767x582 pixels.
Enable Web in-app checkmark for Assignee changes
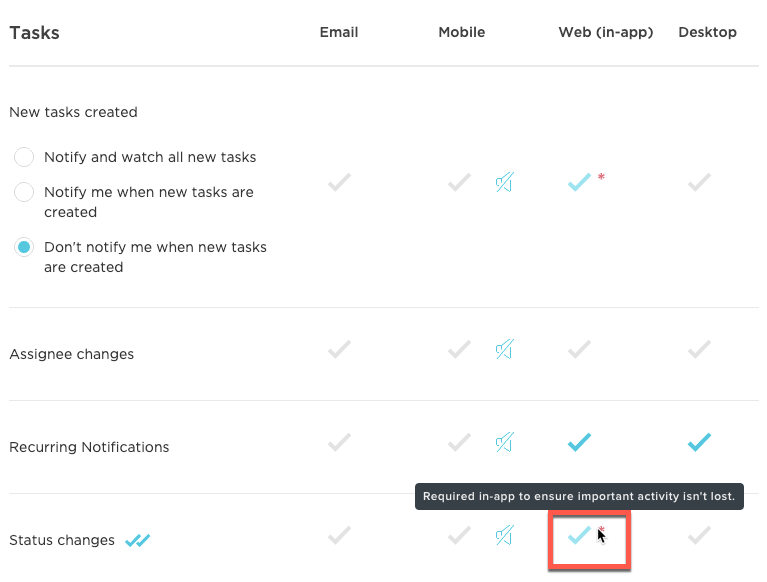pos(579,349)
